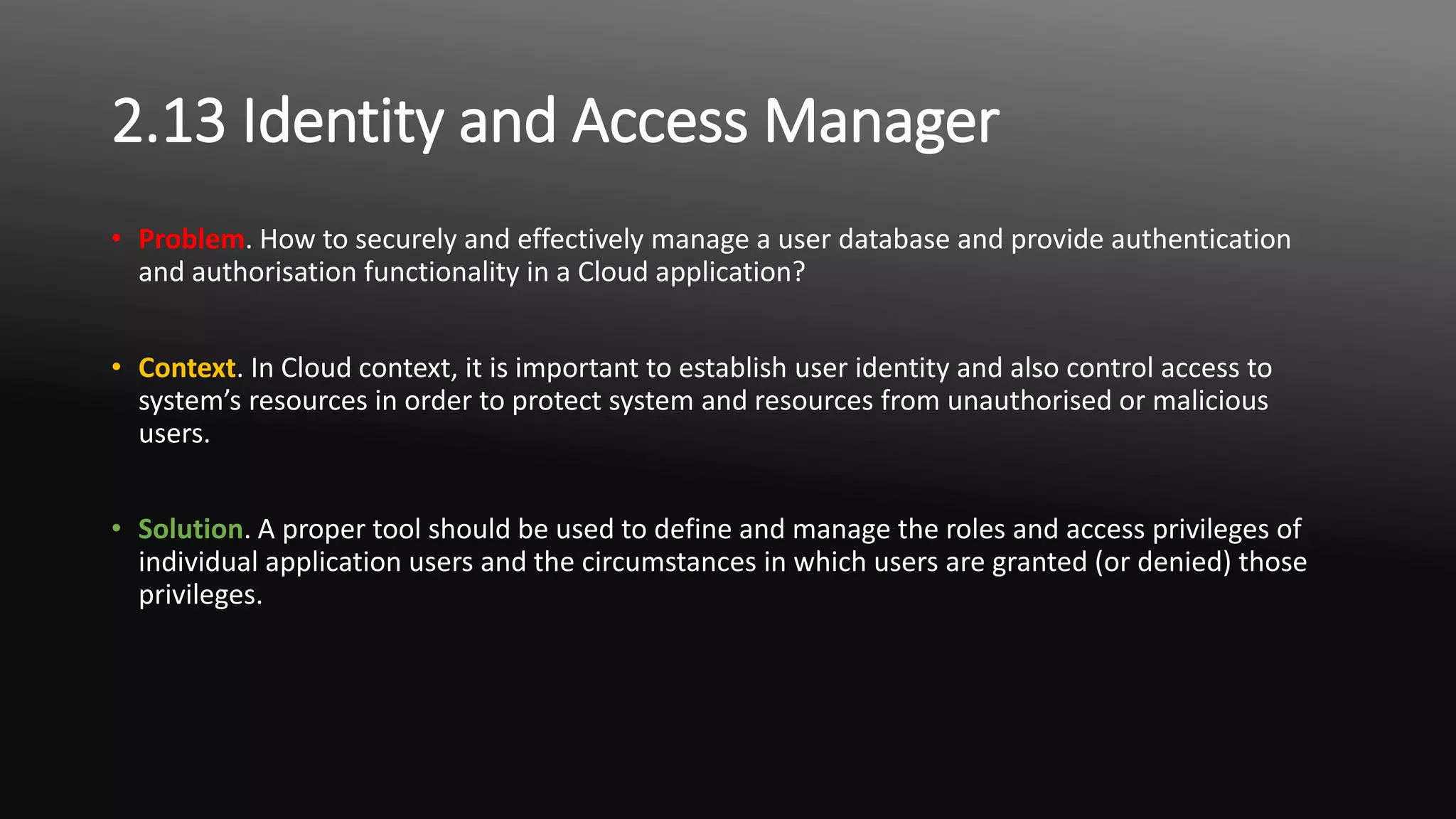Screen dimensions: 1456x819
Task: Click the line 'and authorisation functionality in a Cloud application?'
Action: click(x=472, y=272)
